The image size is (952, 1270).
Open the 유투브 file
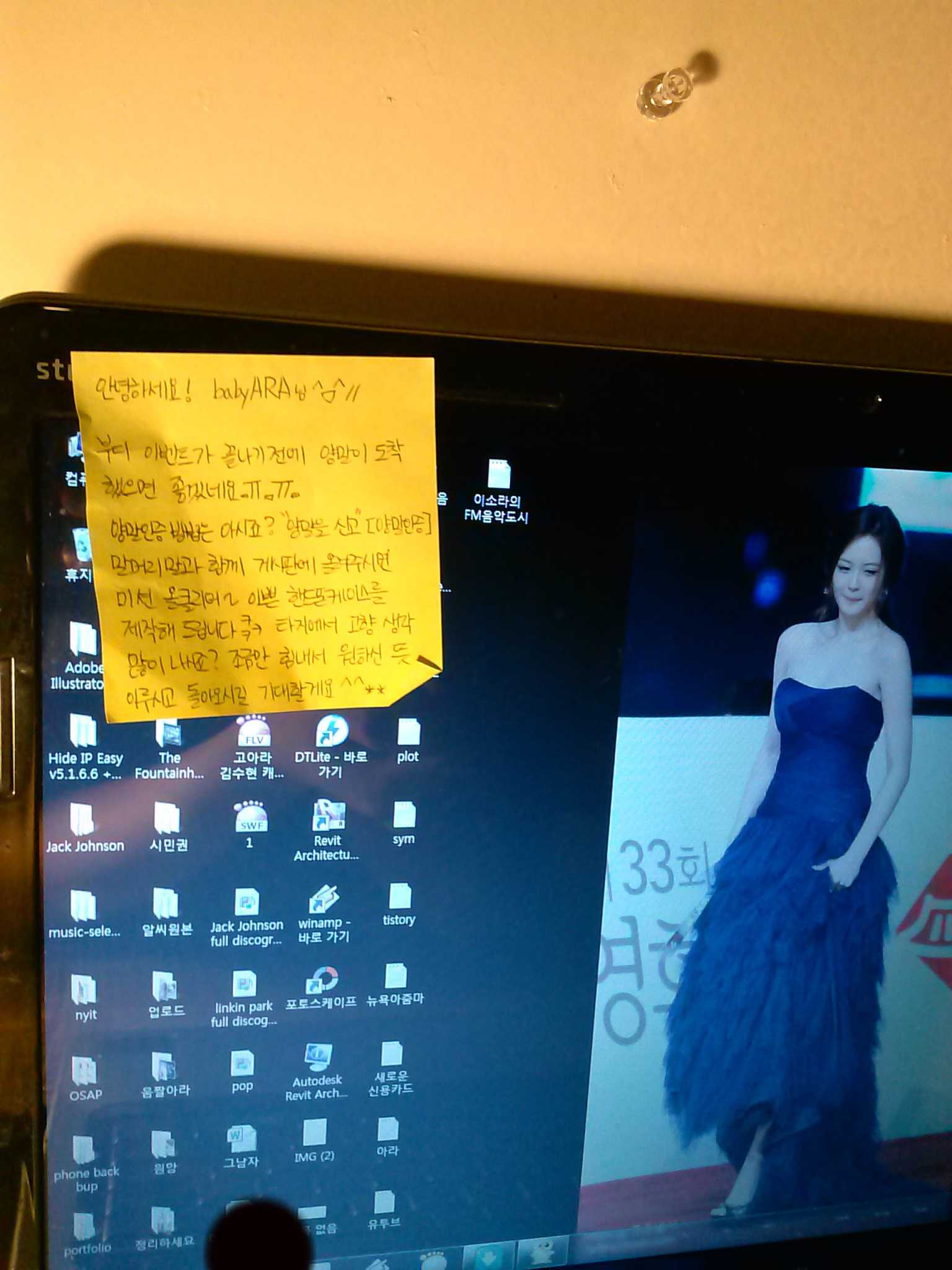[384, 1210]
